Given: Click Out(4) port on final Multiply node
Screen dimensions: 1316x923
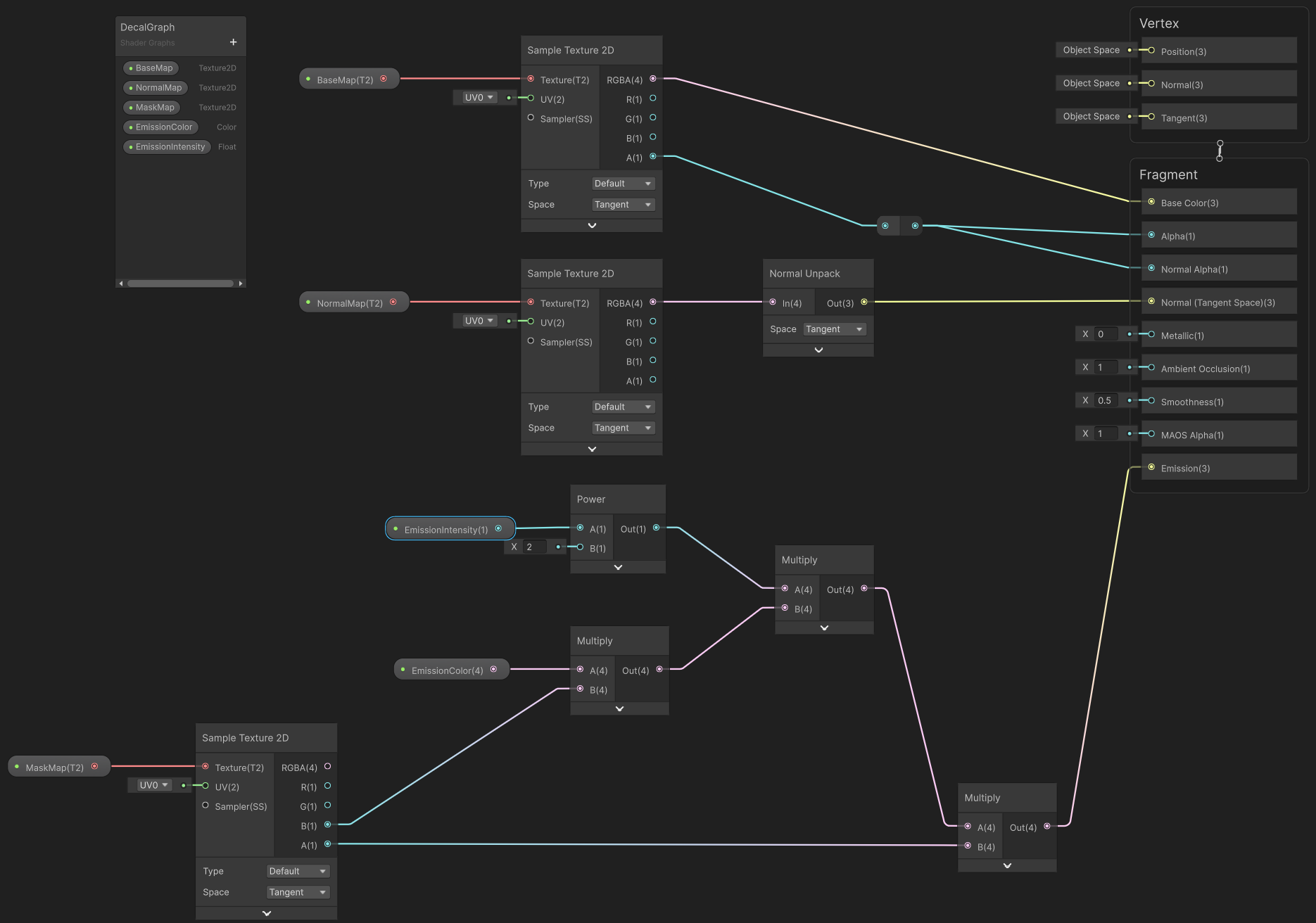Looking at the screenshot, I should [x=1047, y=826].
